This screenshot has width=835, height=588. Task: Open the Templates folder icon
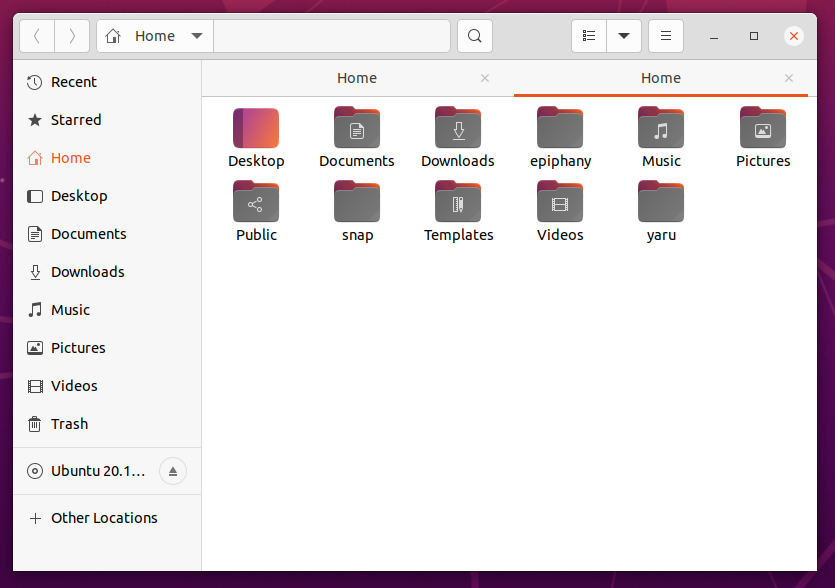[x=458, y=202]
